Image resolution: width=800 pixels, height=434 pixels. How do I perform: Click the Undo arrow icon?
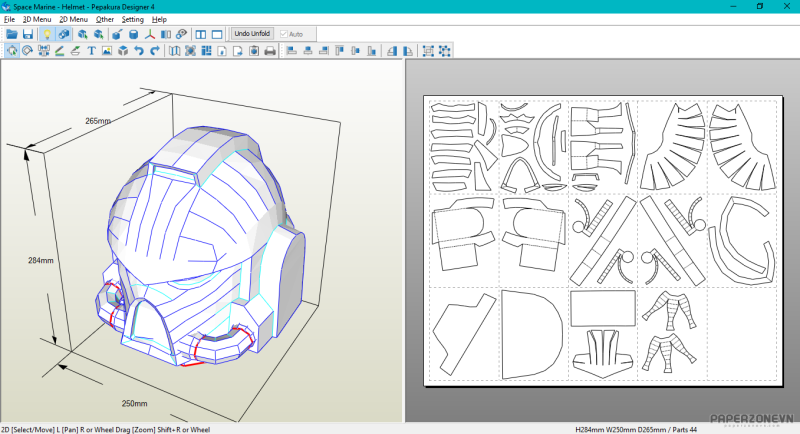coord(139,51)
